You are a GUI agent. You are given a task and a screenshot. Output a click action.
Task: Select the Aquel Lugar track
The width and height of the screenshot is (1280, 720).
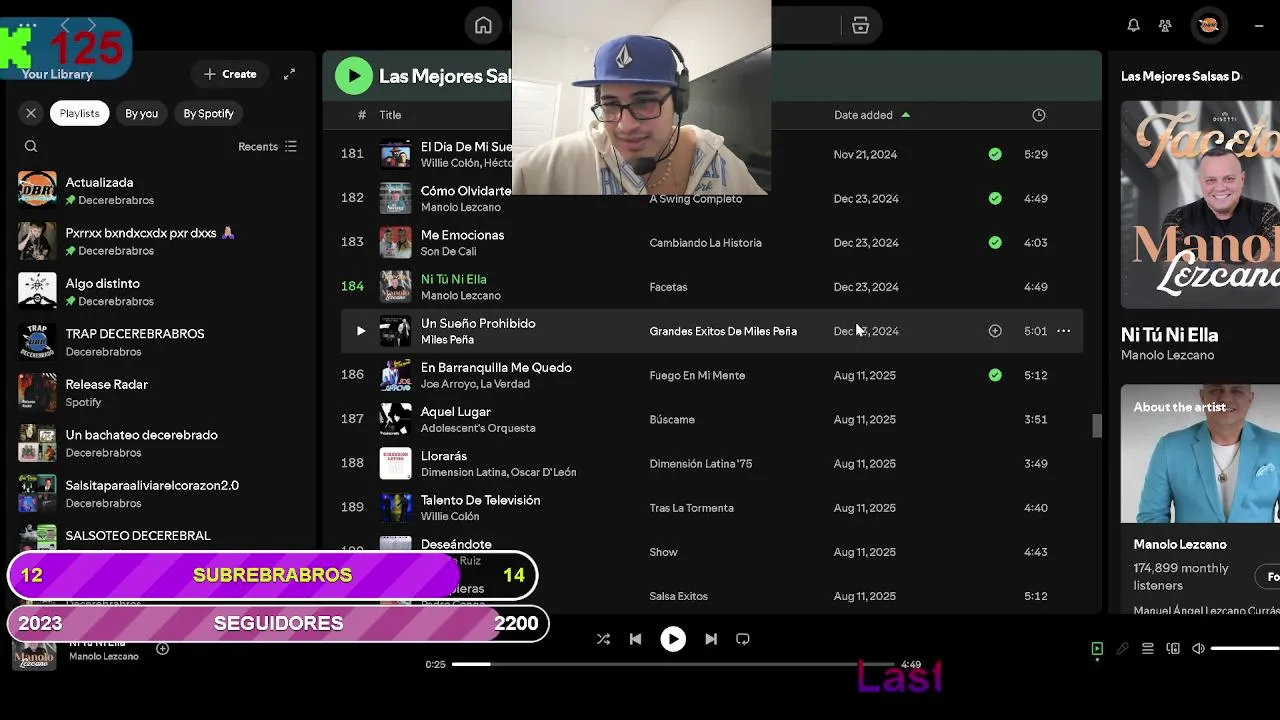point(712,419)
